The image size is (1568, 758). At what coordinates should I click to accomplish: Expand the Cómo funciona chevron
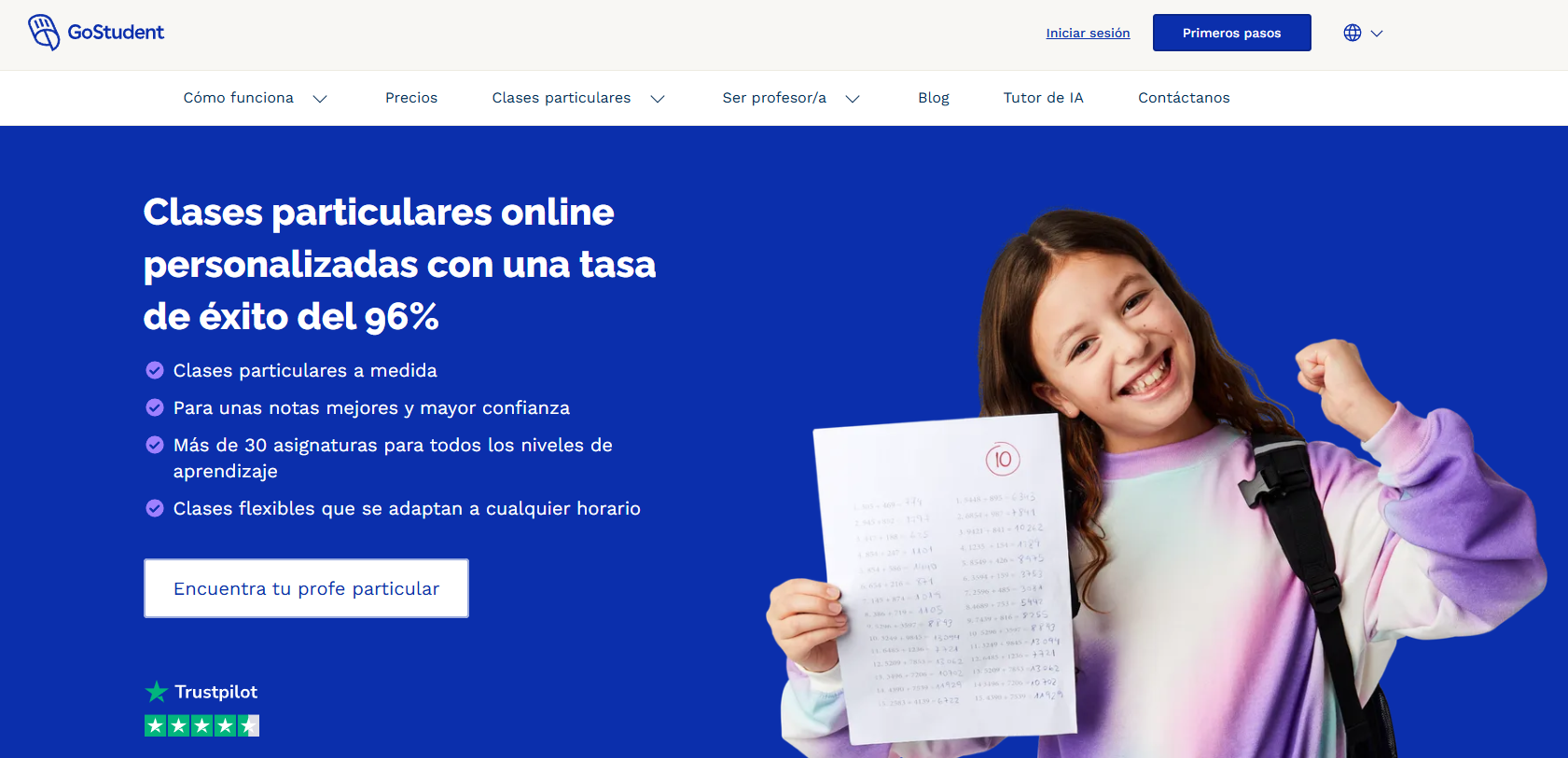pos(320,99)
